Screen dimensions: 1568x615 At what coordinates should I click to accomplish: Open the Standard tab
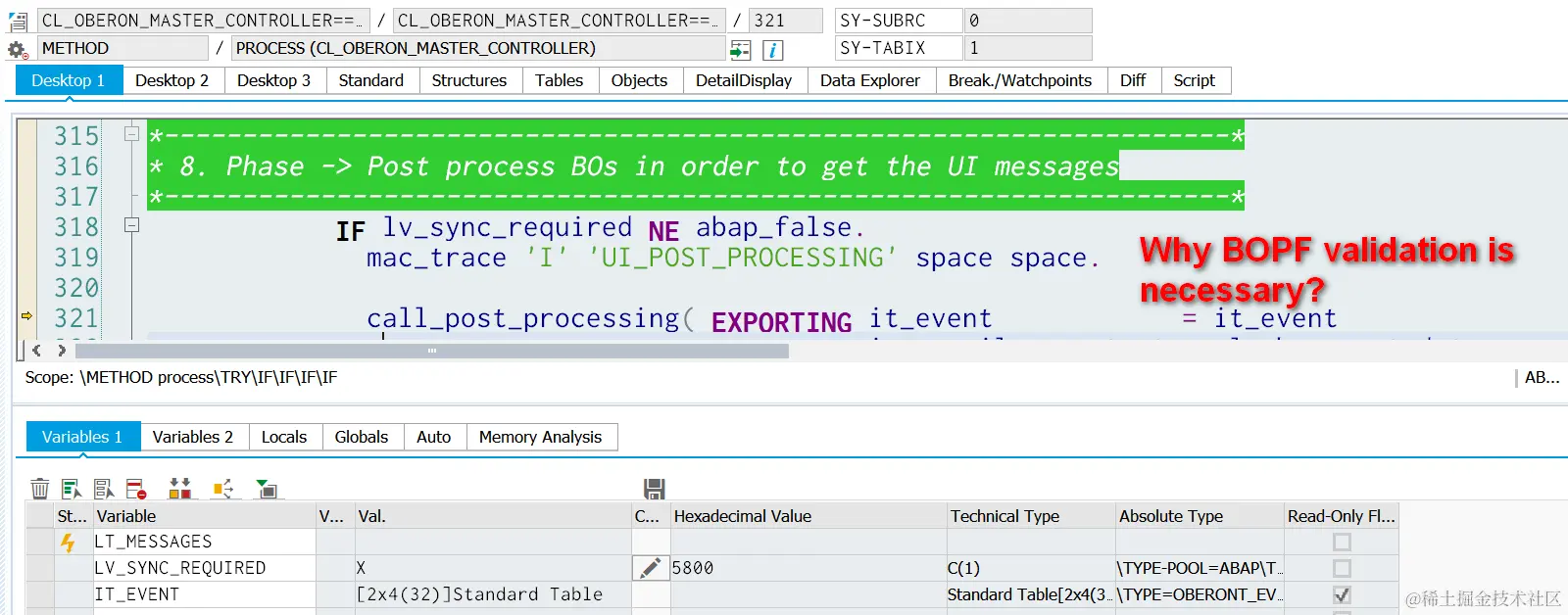(x=371, y=80)
